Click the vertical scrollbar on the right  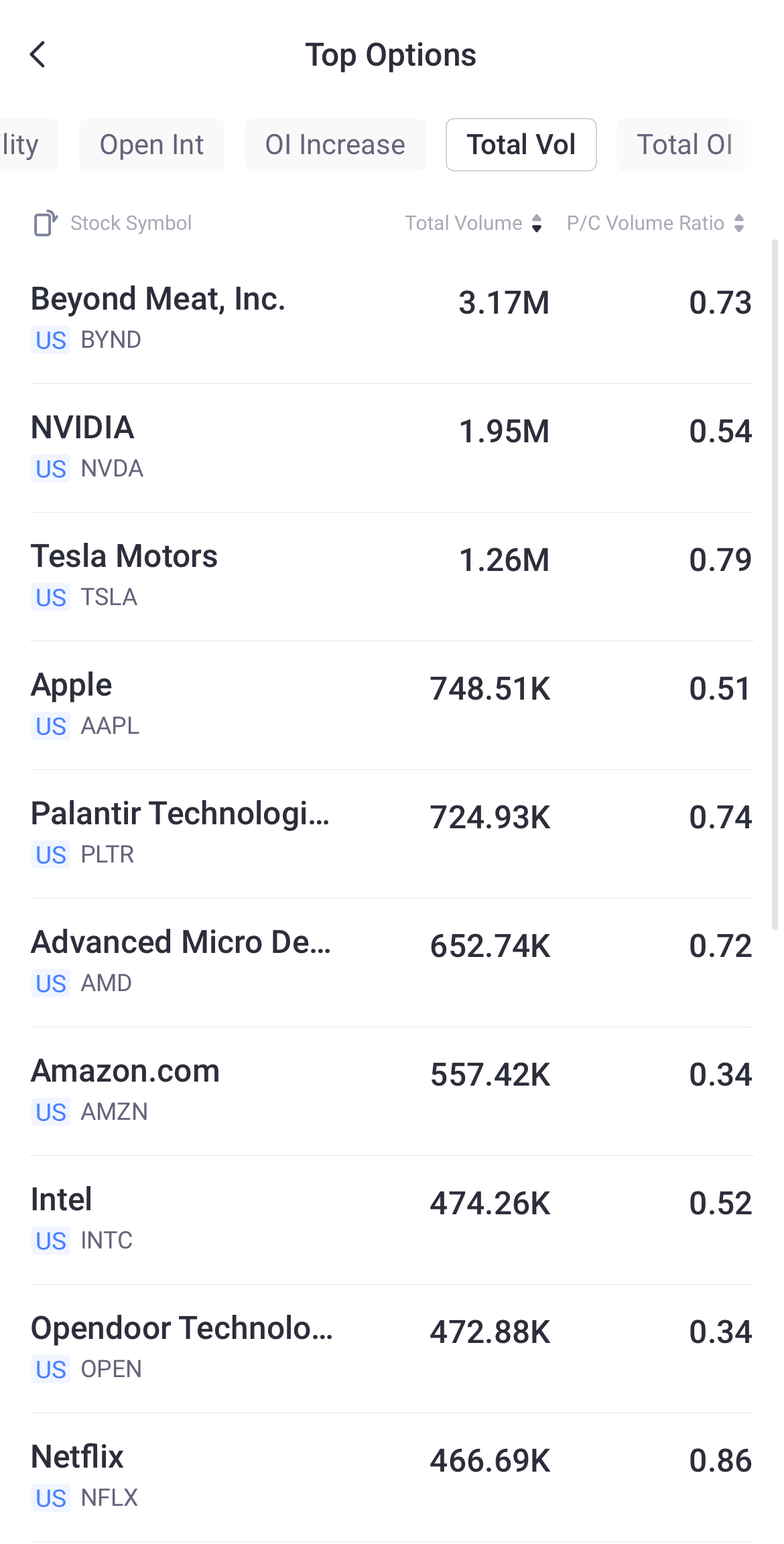pos(775,583)
